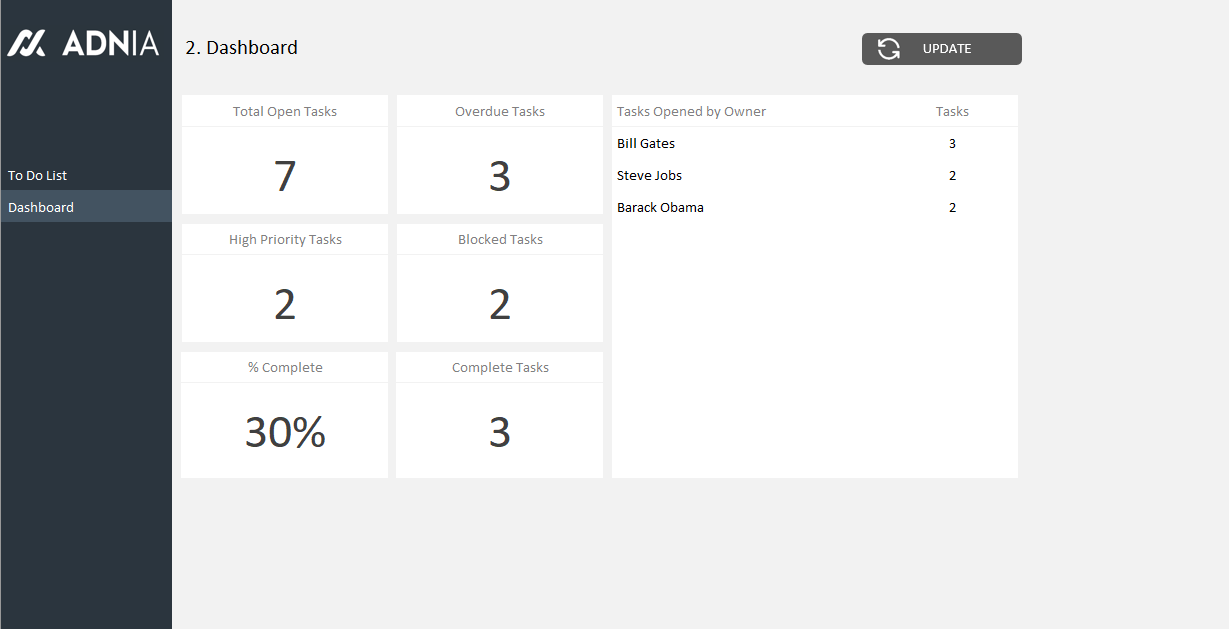Select Steve Jobs in owner list
Image resolution: width=1229 pixels, height=629 pixels.
(649, 175)
